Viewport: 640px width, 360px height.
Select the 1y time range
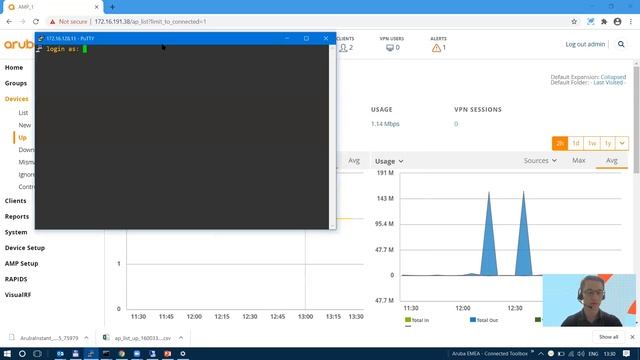pyautogui.click(x=607, y=143)
